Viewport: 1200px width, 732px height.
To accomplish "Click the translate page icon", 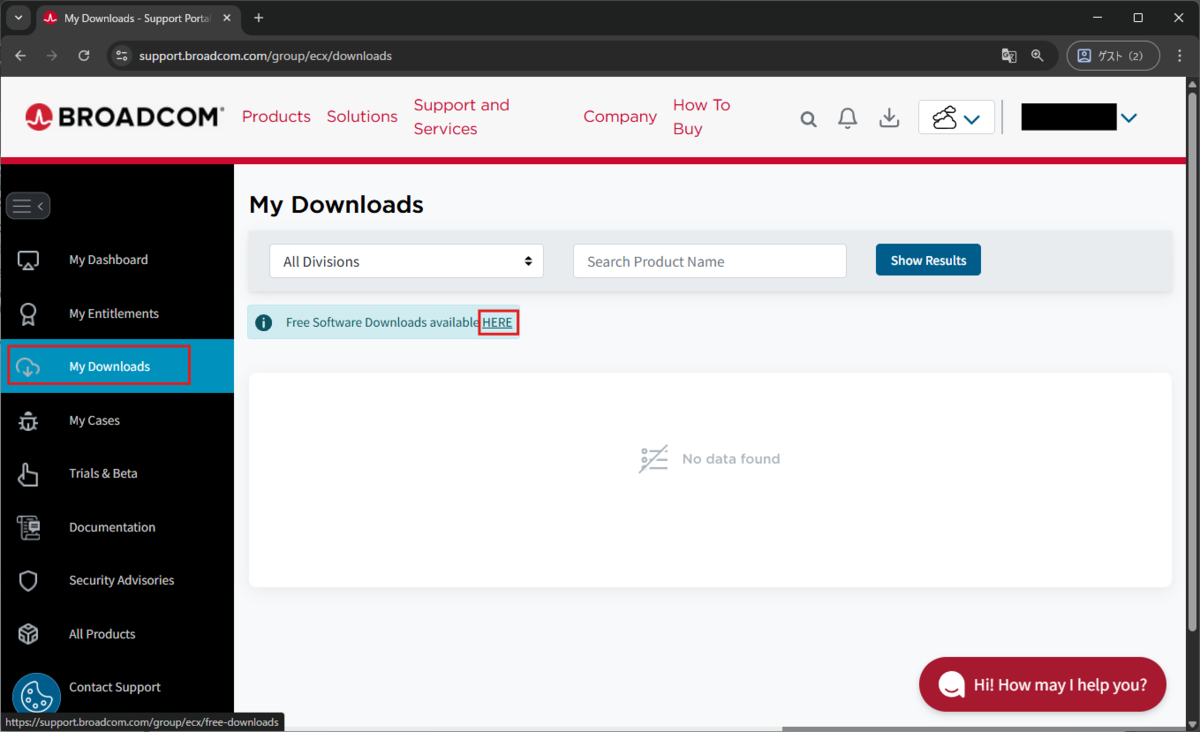I will pos(1009,56).
